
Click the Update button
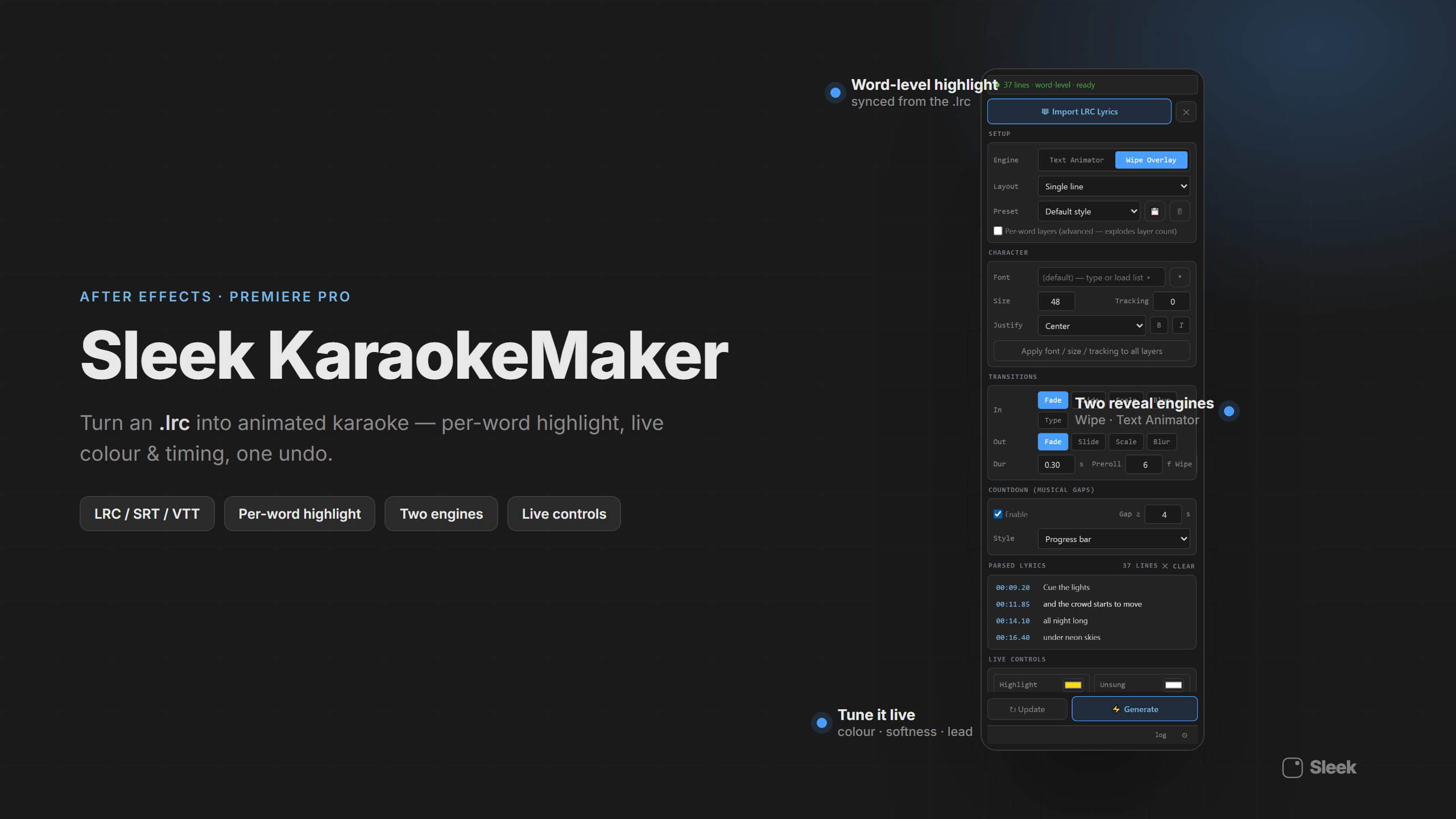pos(1027,709)
